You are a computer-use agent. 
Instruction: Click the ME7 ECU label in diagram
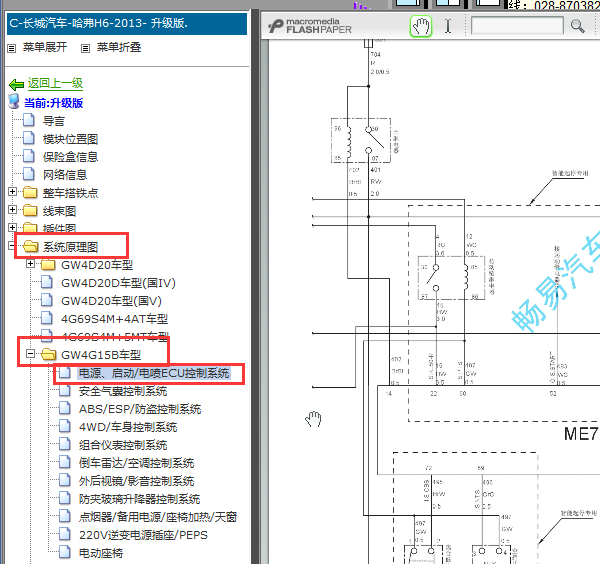(581, 434)
